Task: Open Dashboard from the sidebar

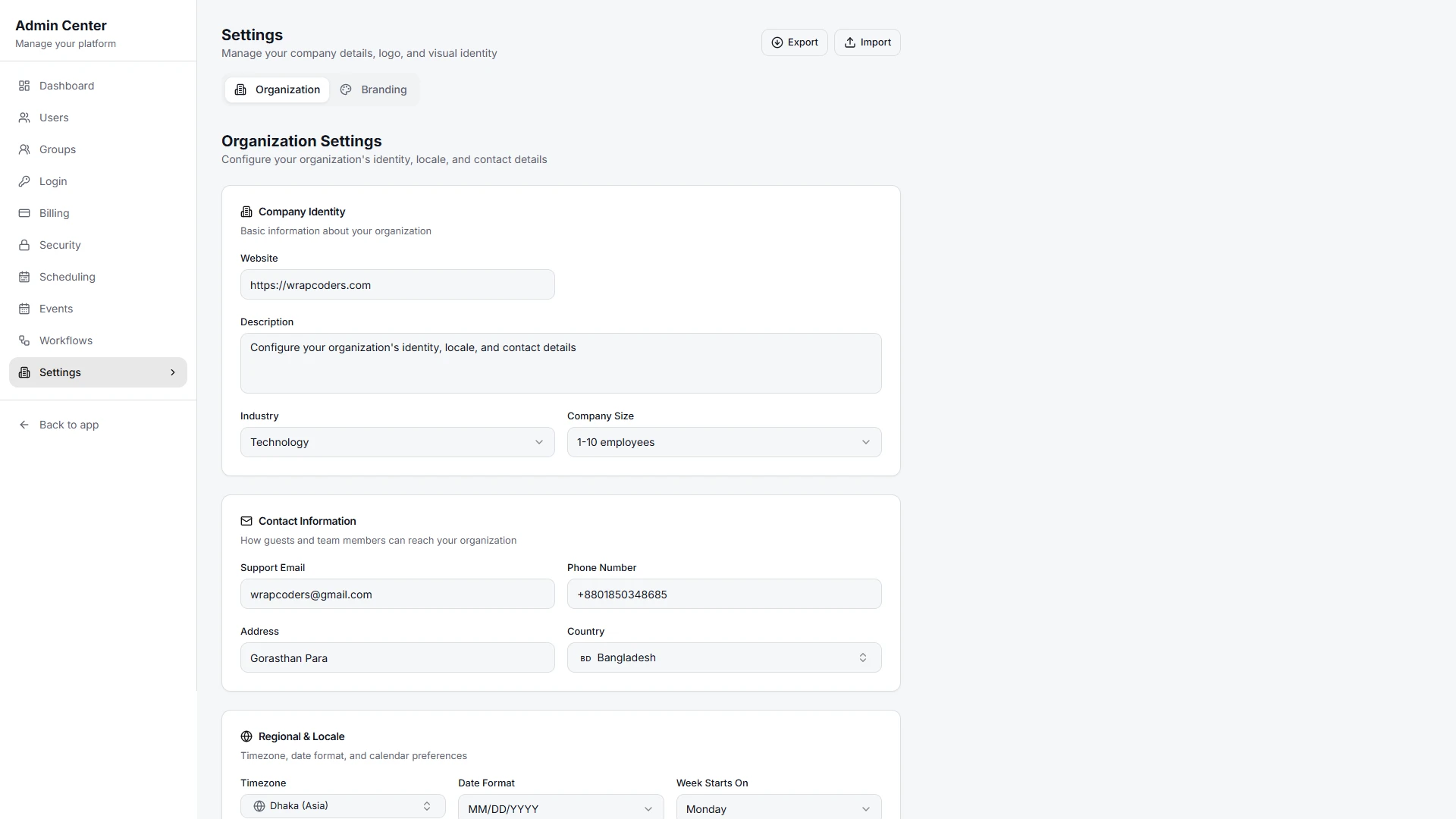Action: click(x=98, y=86)
